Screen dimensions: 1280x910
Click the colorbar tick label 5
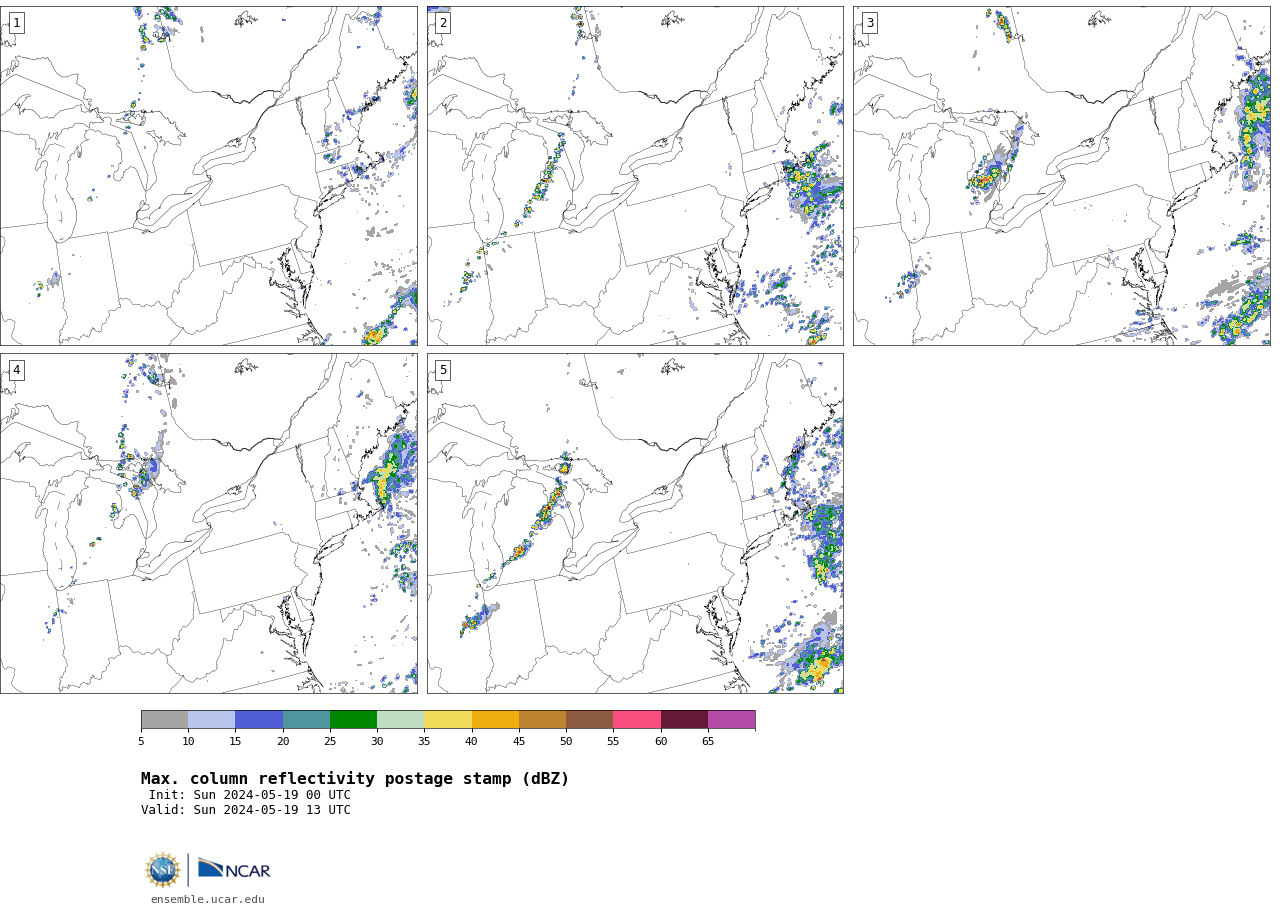pyautogui.click(x=141, y=741)
